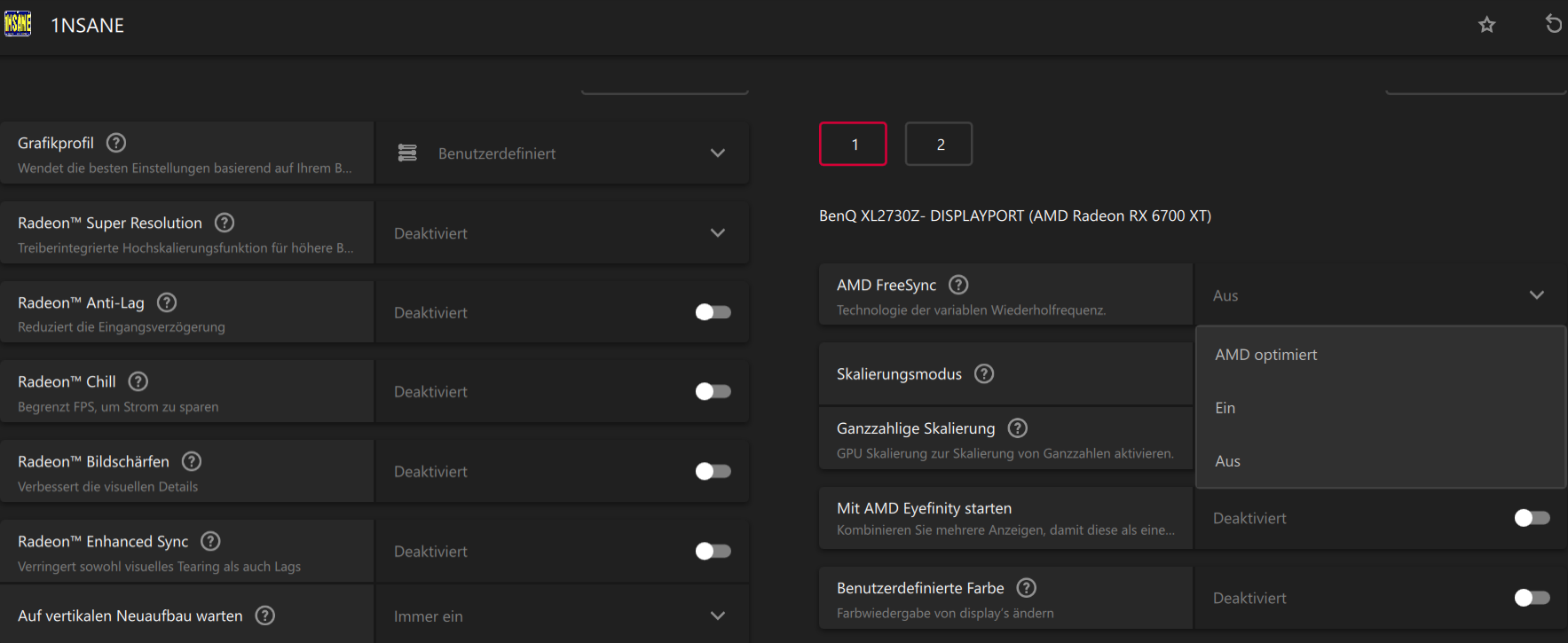
Task: Open the help icon for AMD FreeSync
Action: 958,285
